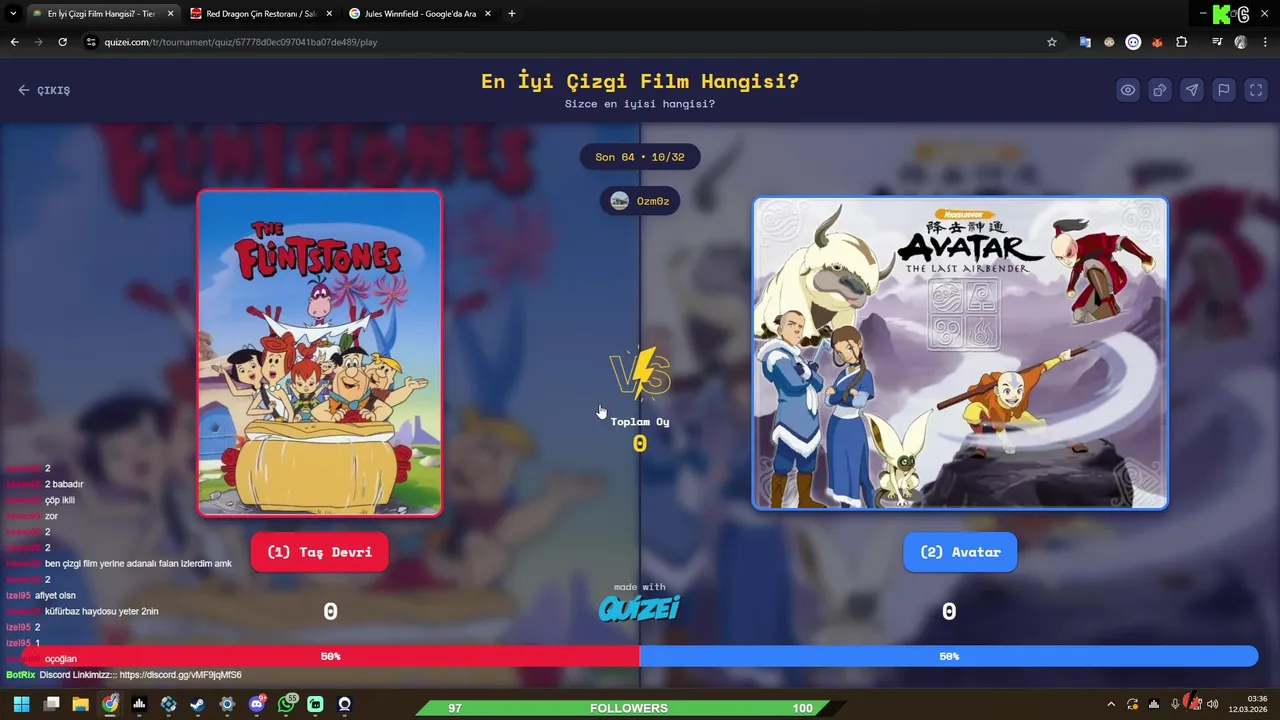Image resolution: width=1280 pixels, height=720 pixels.
Task: Click the ÇIKIŞ exit back arrow
Action: point(44,90)
